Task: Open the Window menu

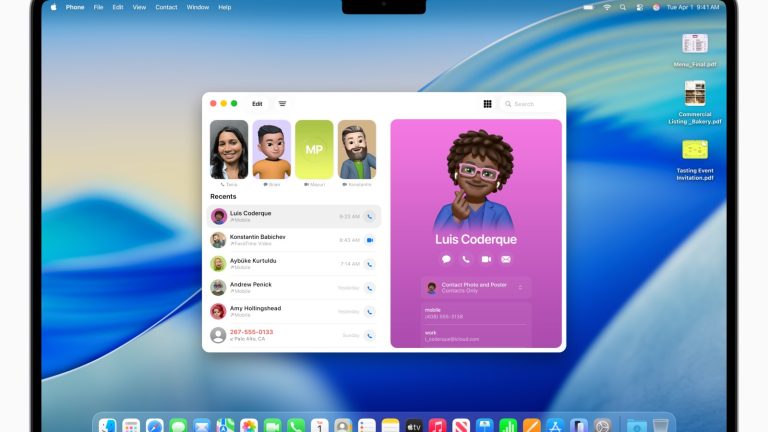Action: pos(198,7)
